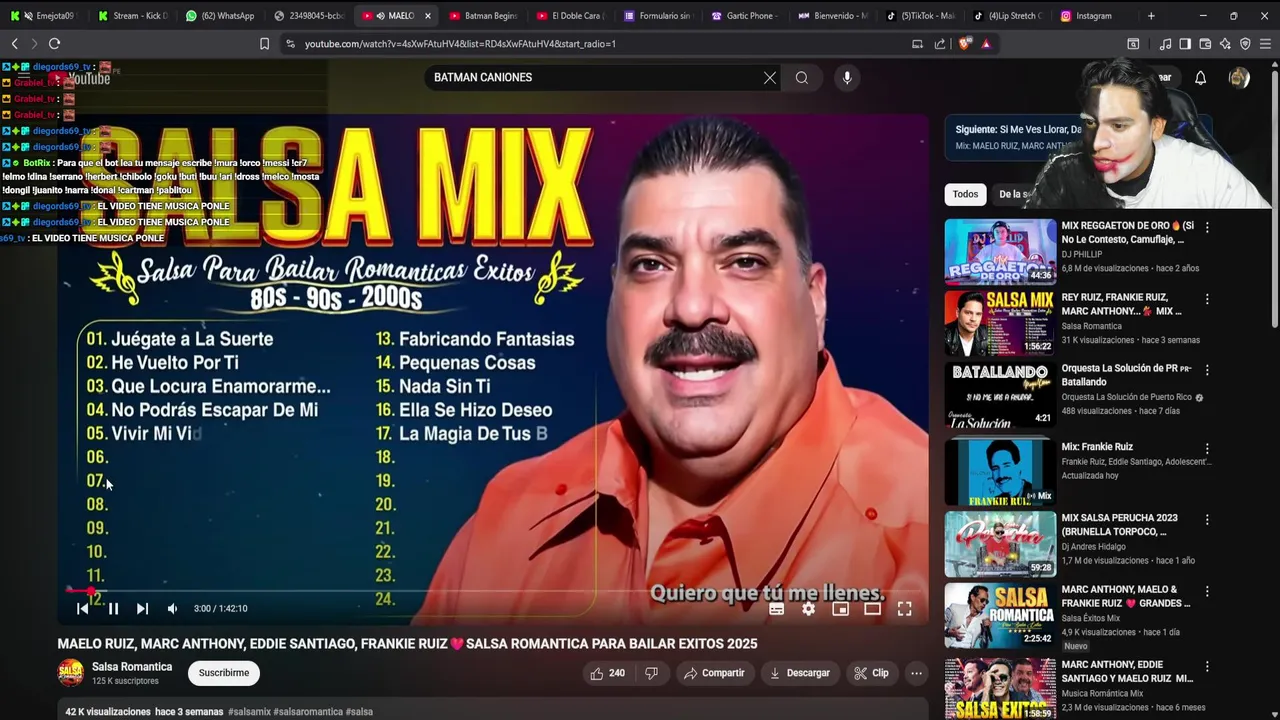Close the active MAELO tab

coord(428,16)
